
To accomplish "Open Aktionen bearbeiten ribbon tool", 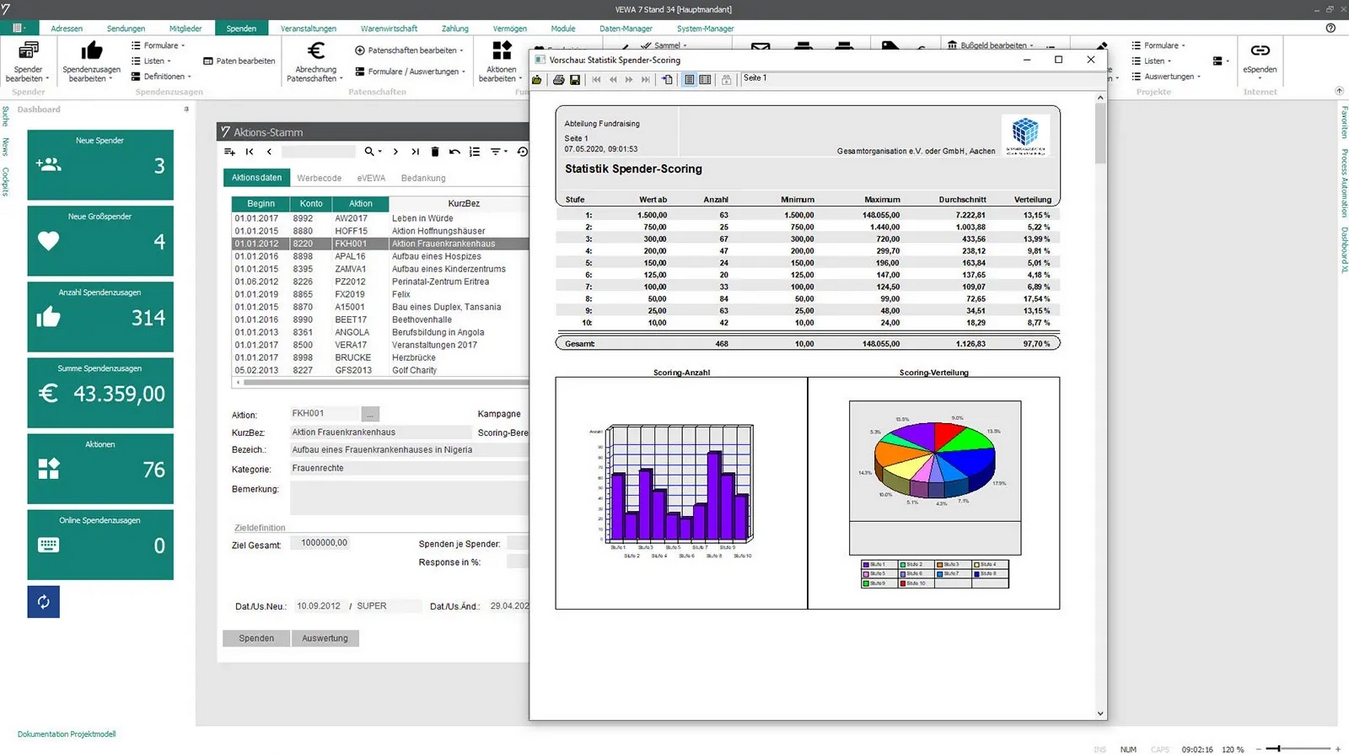I will pos(501,61).
